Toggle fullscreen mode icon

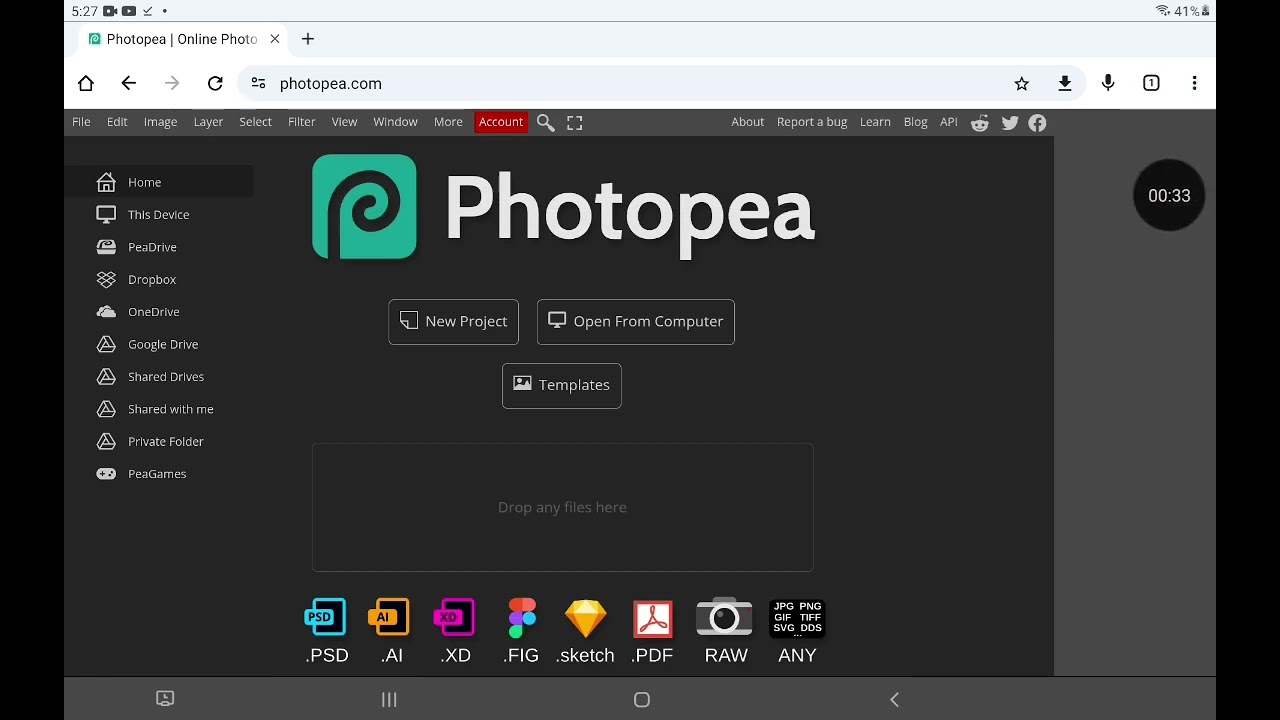point(574,122)
